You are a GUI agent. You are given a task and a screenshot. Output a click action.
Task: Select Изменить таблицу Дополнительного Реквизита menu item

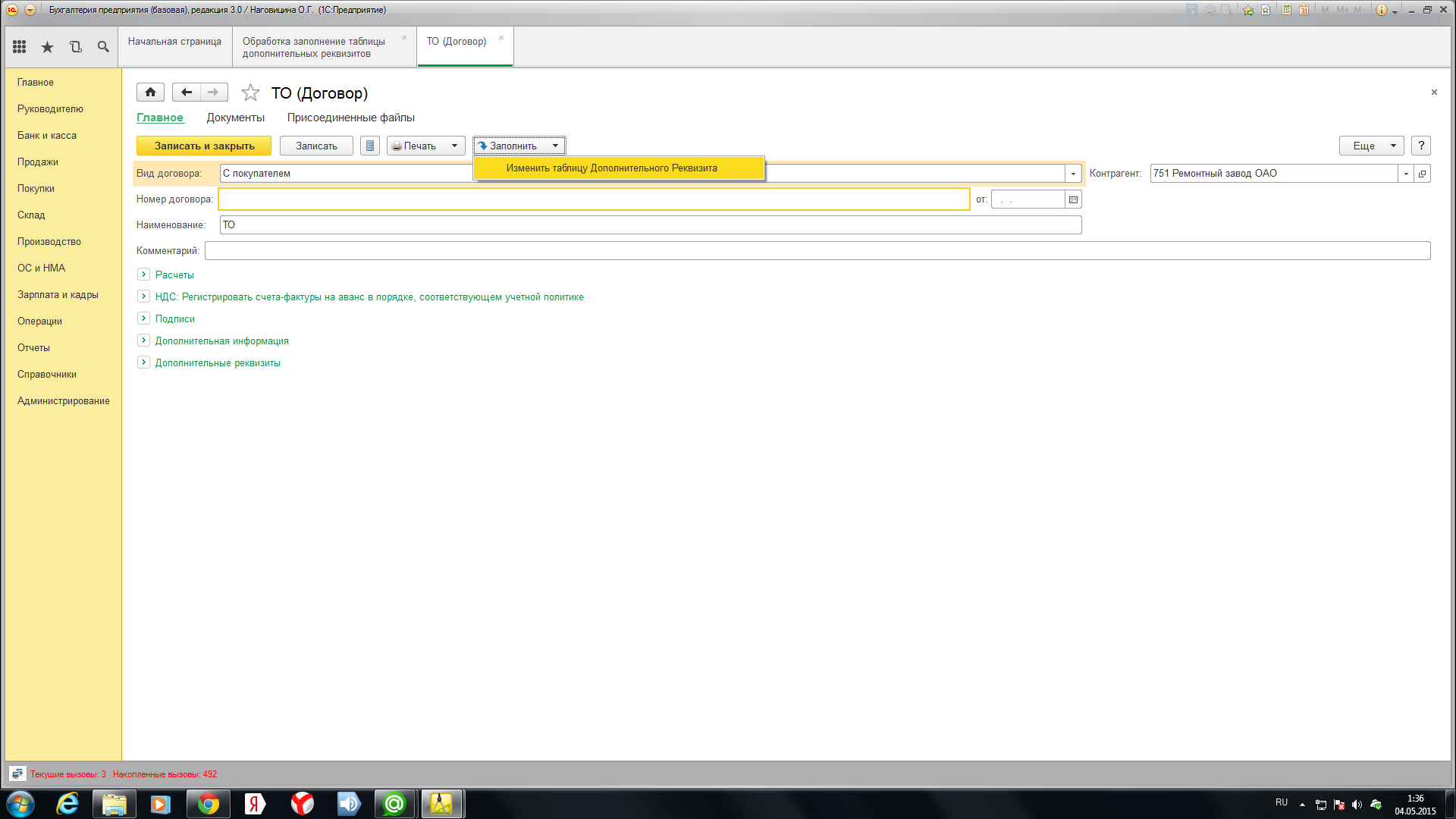coord(619,168)
